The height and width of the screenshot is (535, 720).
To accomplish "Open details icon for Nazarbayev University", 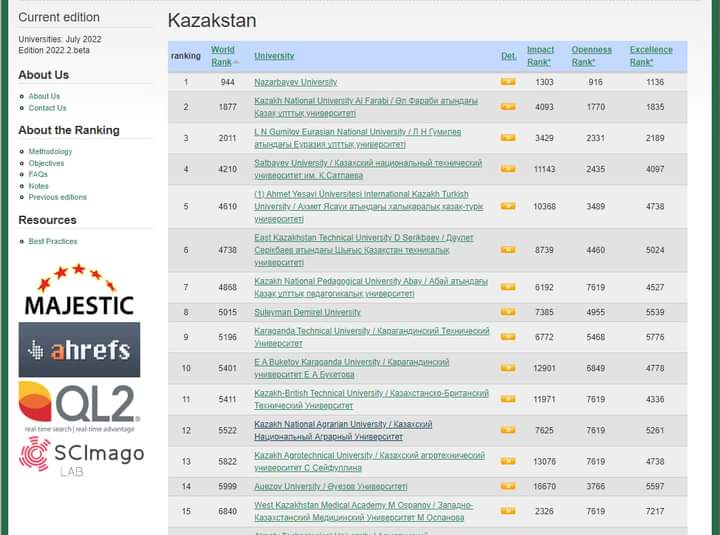I will click(508, 82).
